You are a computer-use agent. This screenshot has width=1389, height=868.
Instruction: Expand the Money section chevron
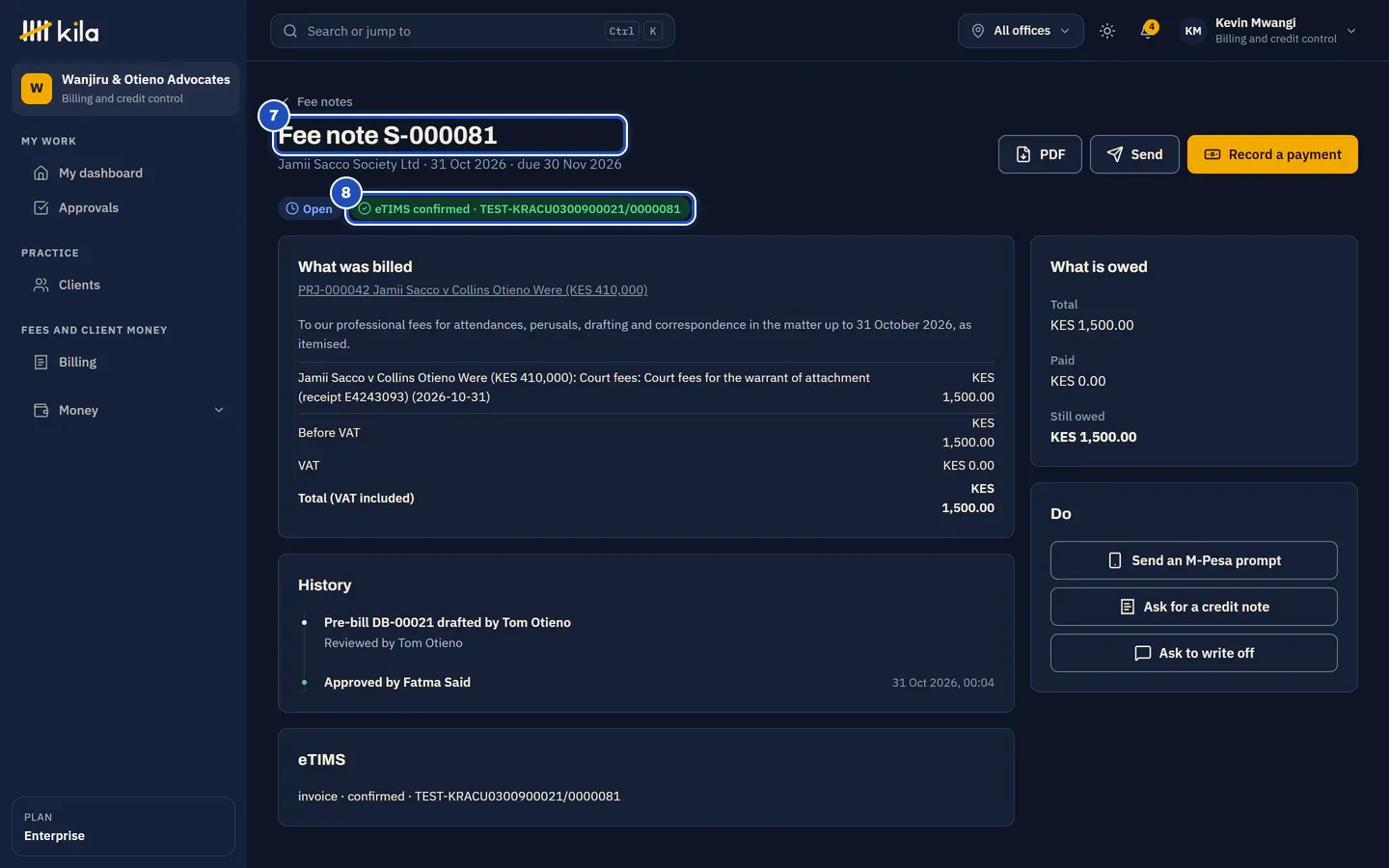(219, 410)
